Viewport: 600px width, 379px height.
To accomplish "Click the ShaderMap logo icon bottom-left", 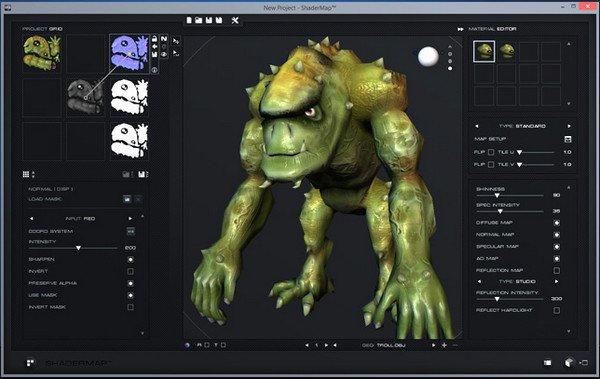I will pyautogui.click(x=30, y=363).
